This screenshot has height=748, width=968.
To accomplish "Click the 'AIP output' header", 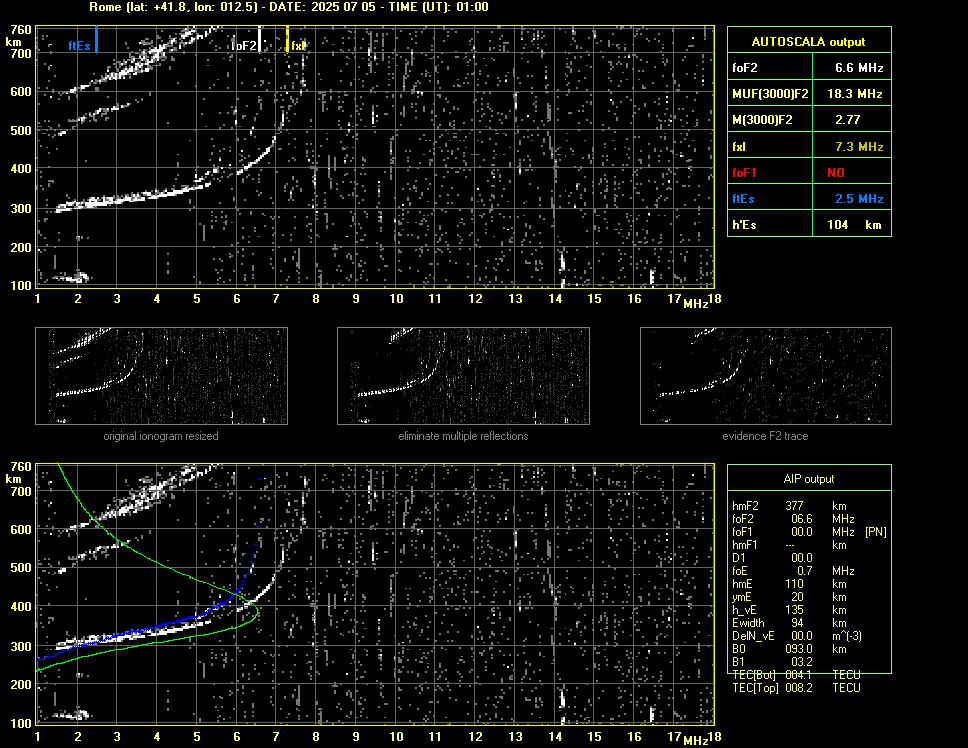I will tap(808, 479).
